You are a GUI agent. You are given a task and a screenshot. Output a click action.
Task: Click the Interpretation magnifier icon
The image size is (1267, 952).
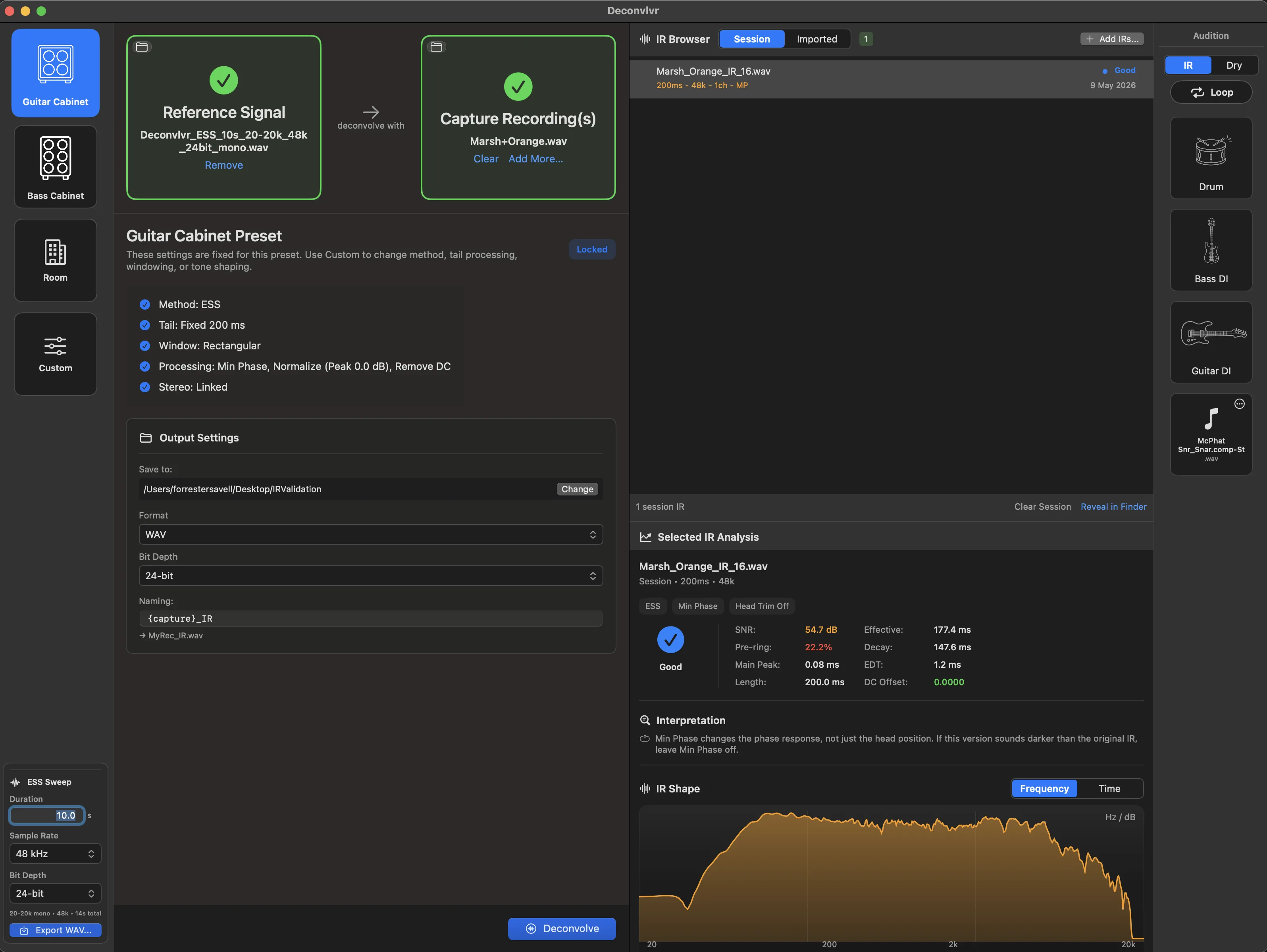[645, 720]
